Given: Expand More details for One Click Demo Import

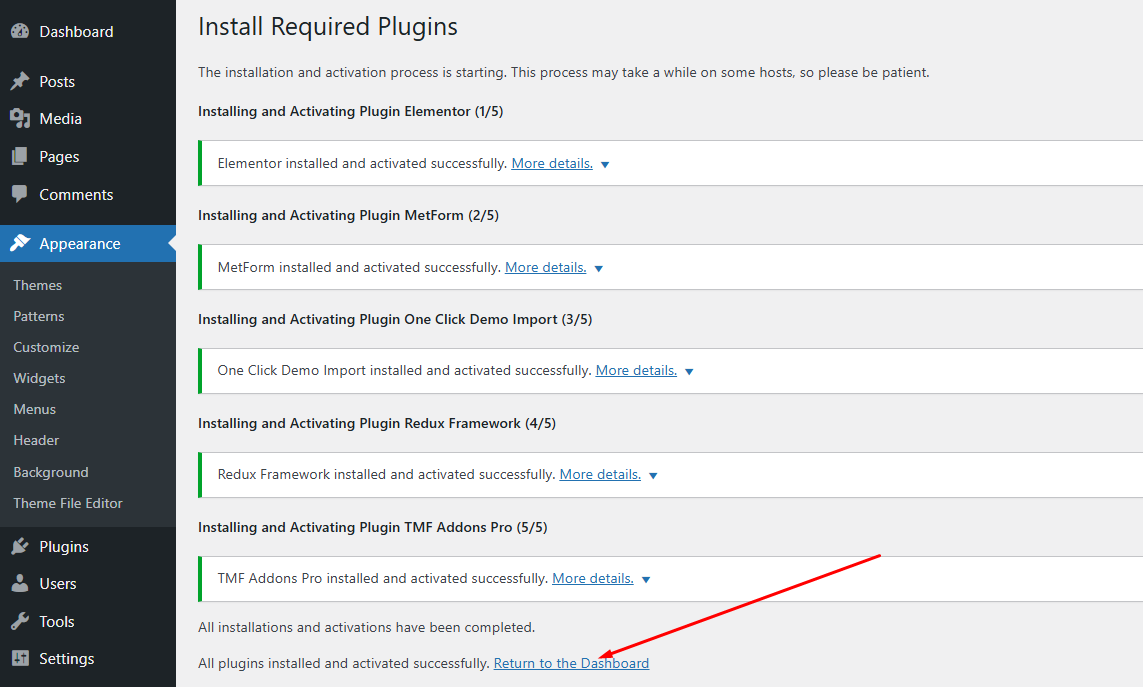Looking at the screenshot, I should (636, 369).
